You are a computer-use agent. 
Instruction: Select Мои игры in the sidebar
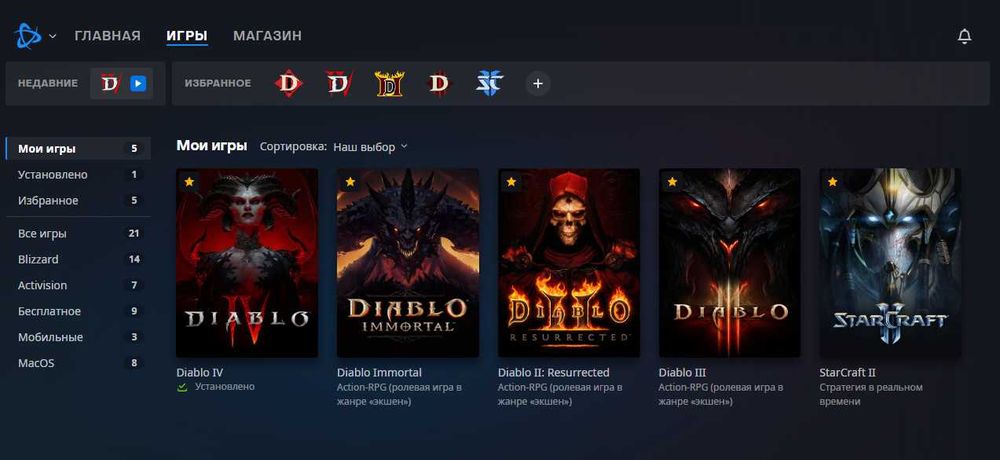pos(78,149)
